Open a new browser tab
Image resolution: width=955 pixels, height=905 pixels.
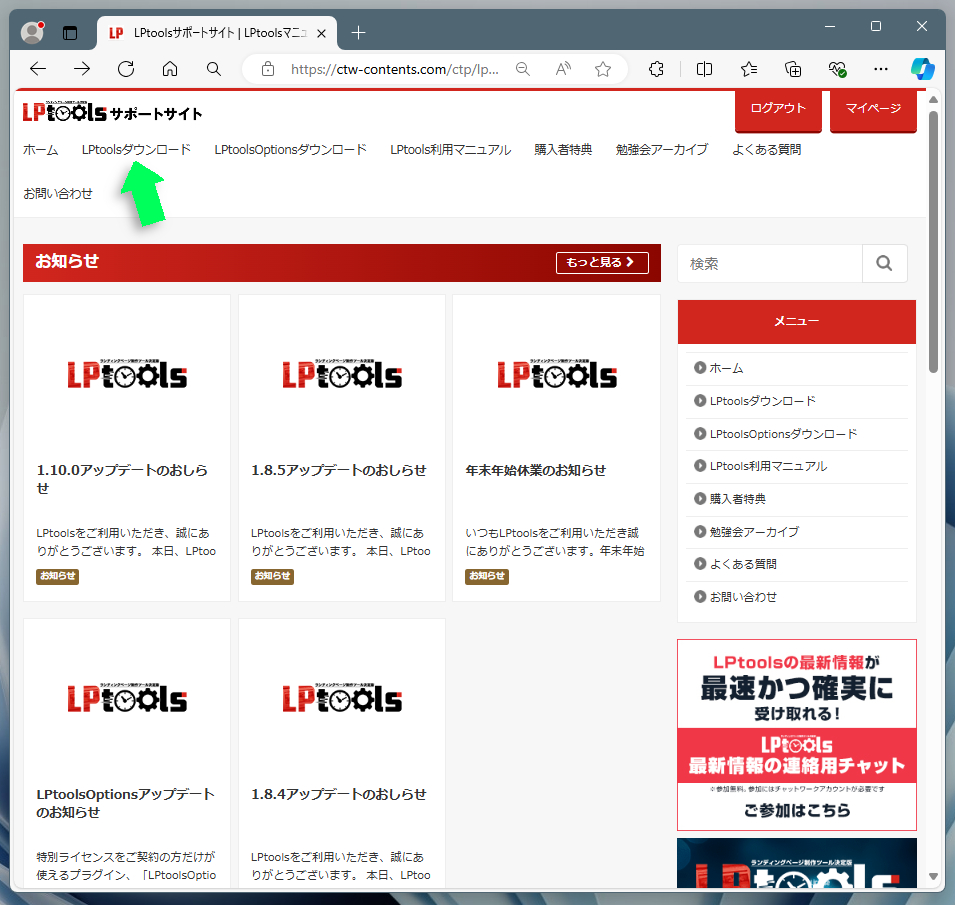(359, 33)
